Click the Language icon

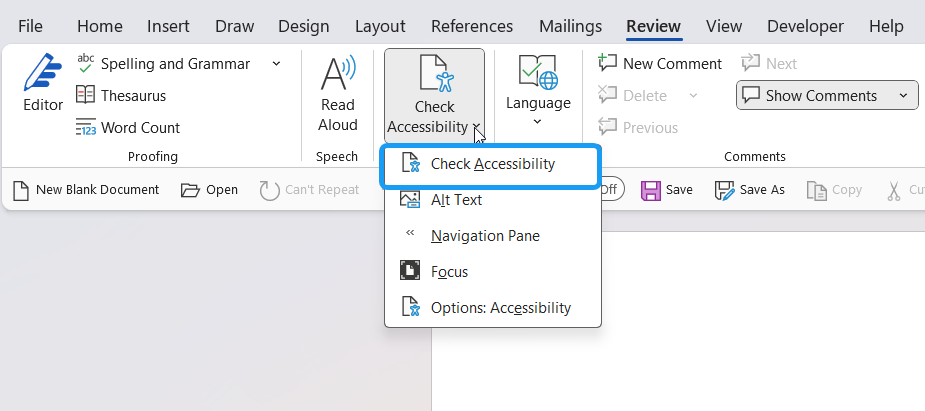(537, 76)
